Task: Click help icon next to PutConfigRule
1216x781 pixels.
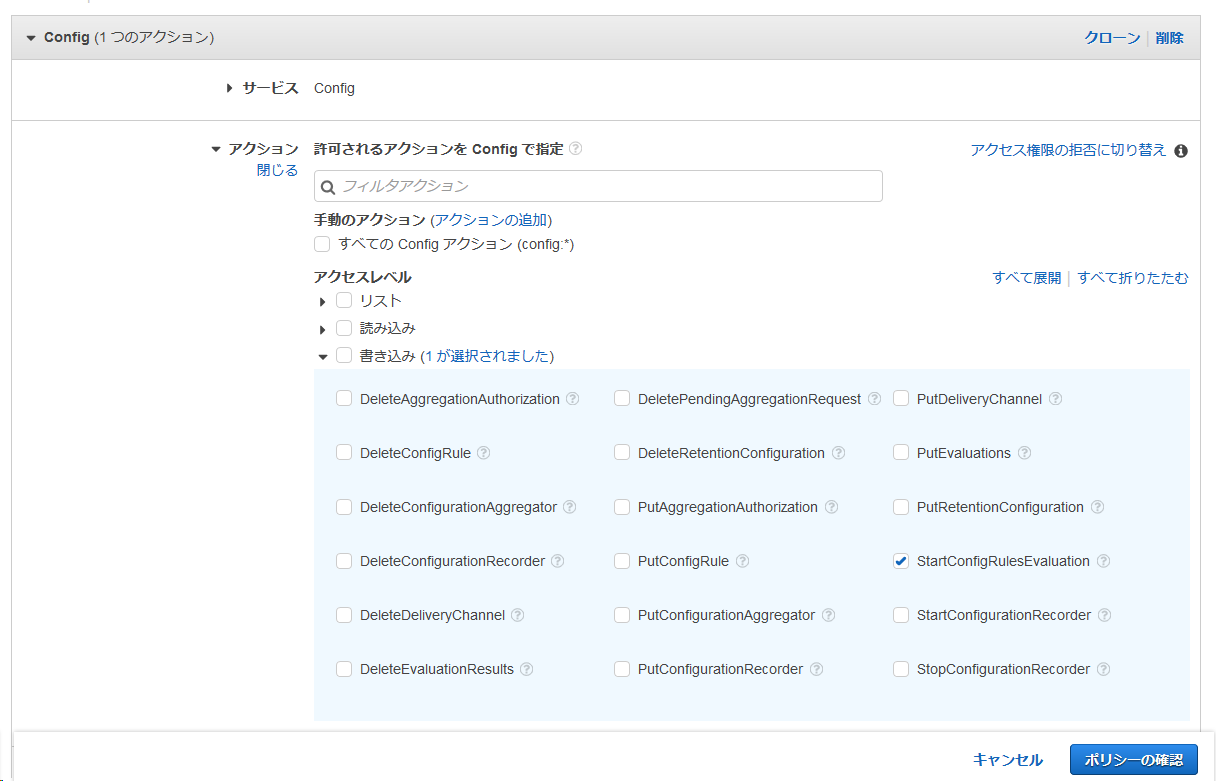Action: click(742, 561)
